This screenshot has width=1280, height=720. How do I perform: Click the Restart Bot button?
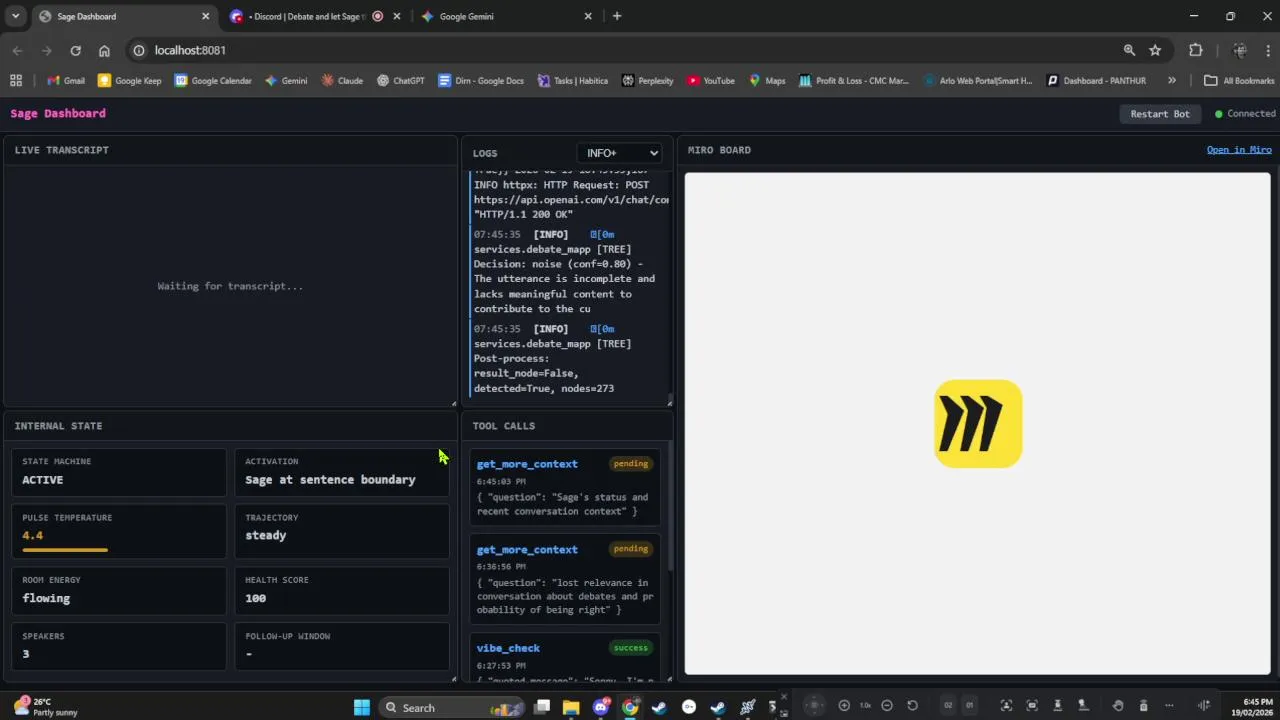click(x=1160, y=114)
